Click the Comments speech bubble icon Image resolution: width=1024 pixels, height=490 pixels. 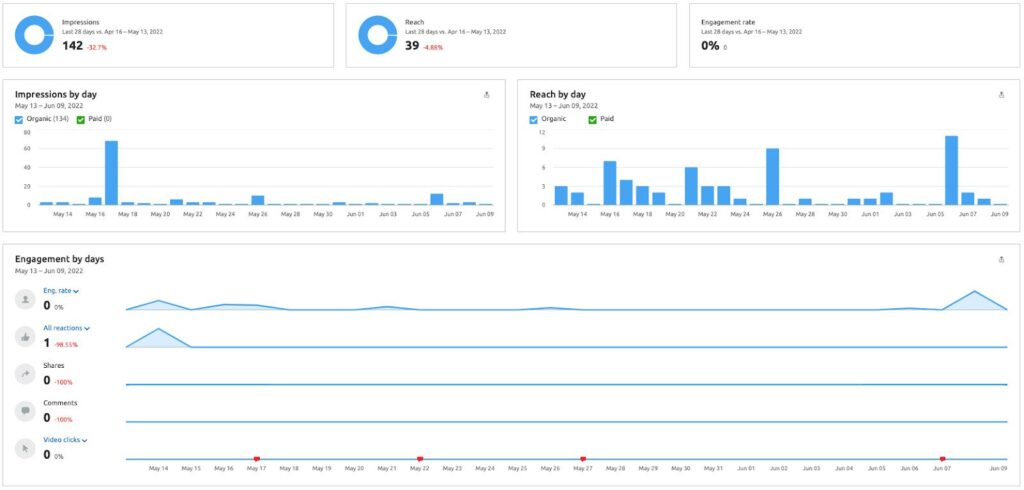[27, 411]
